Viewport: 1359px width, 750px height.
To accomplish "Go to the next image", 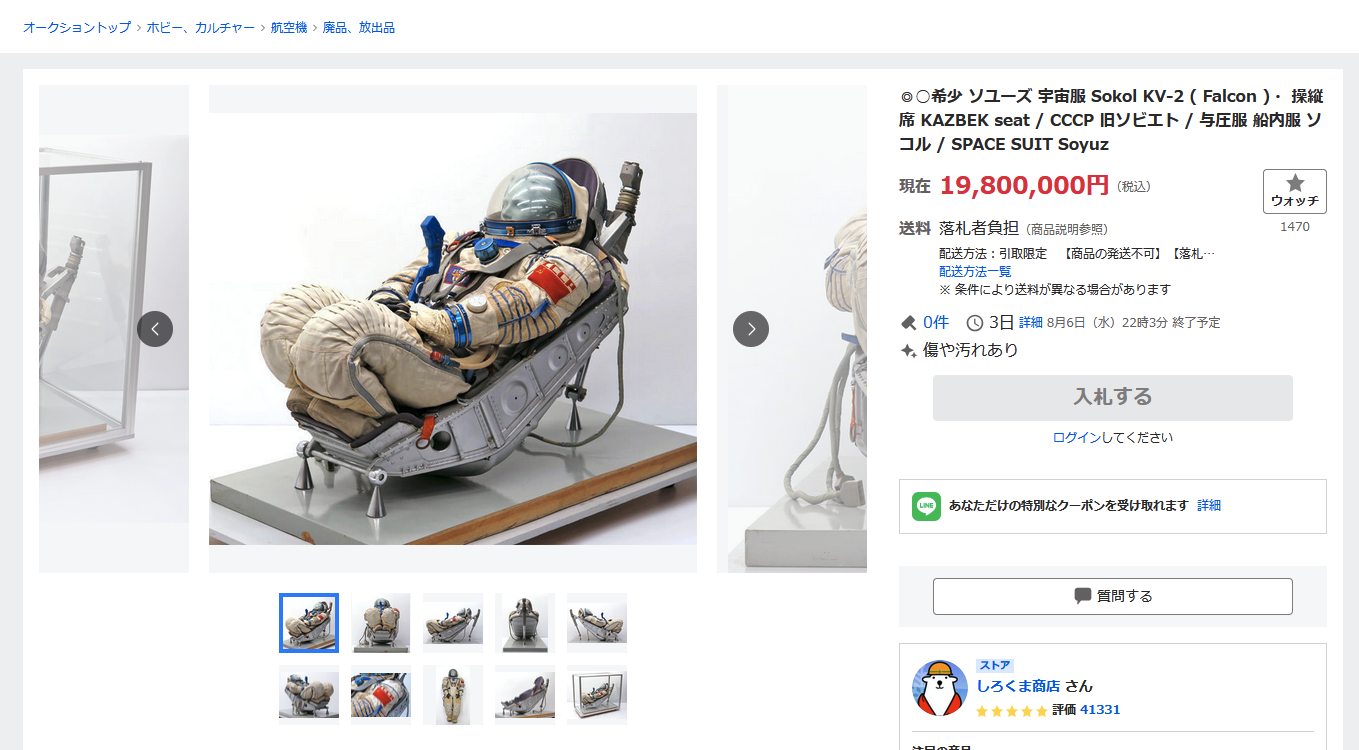I will 751,329.
